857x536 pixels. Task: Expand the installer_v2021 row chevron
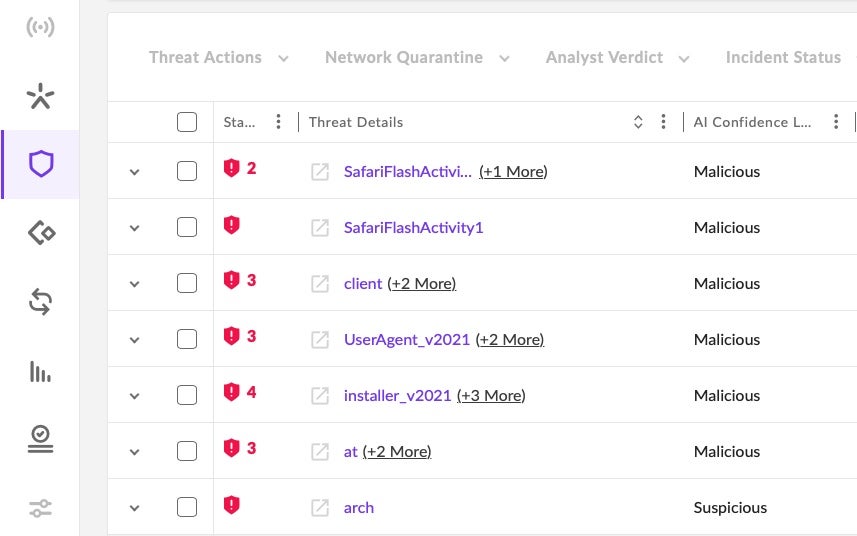click(x=135, y=396)
